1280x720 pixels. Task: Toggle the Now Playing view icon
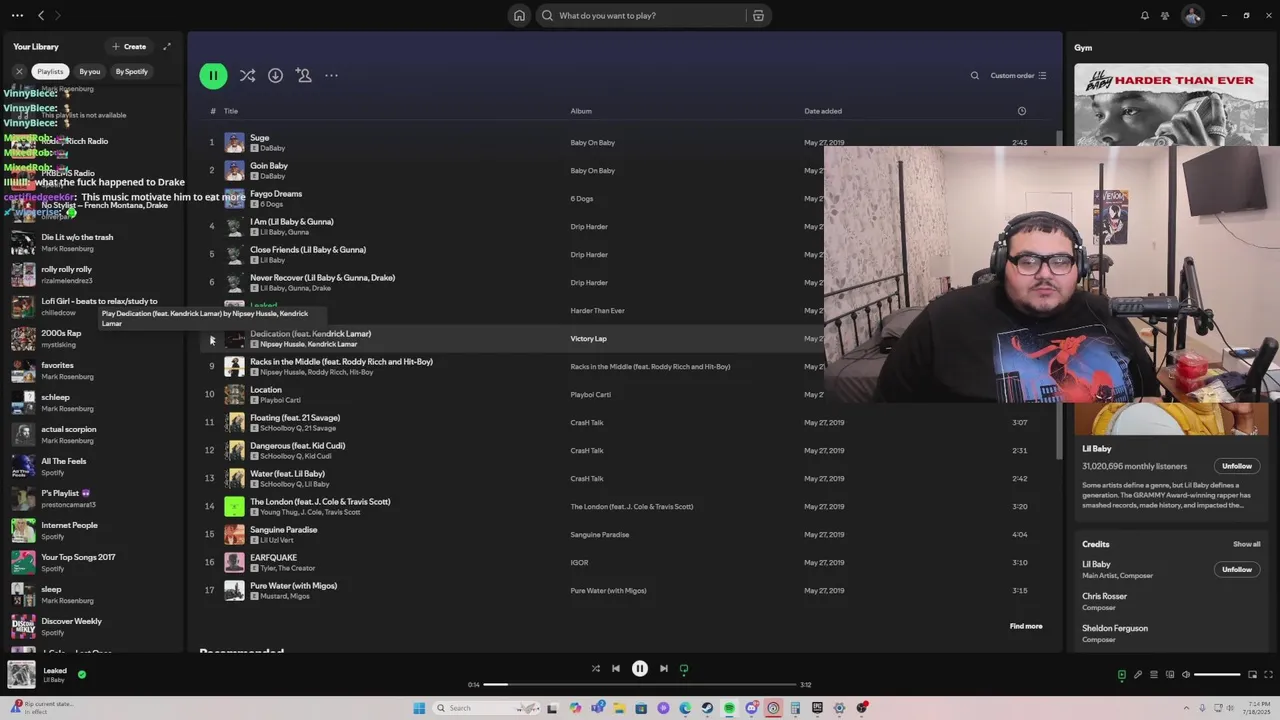(1121, 675)
